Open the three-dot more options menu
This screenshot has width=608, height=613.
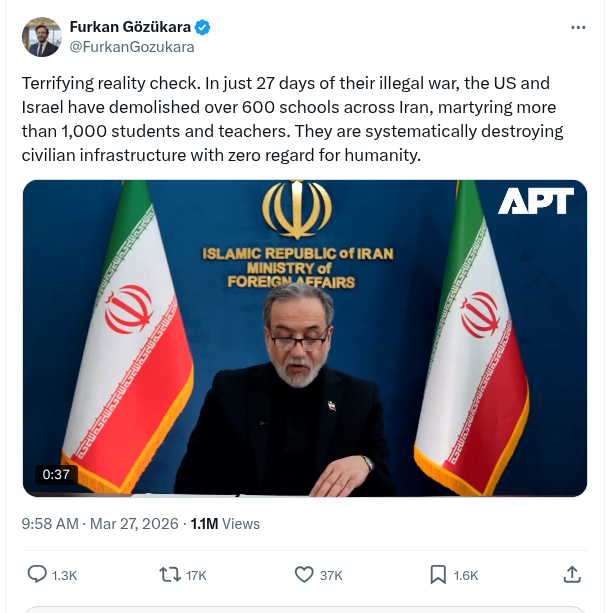578,27
